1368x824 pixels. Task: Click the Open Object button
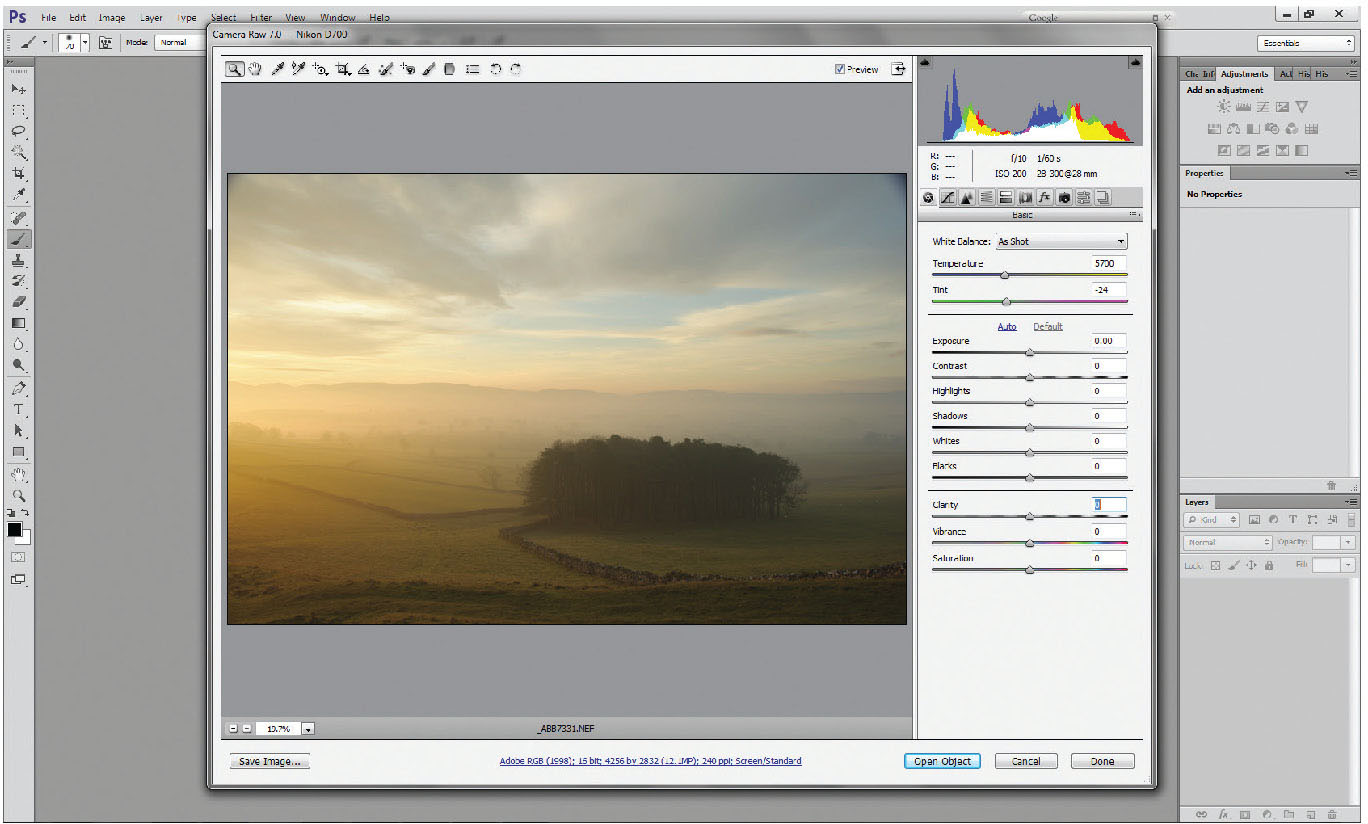coord(942,761)
